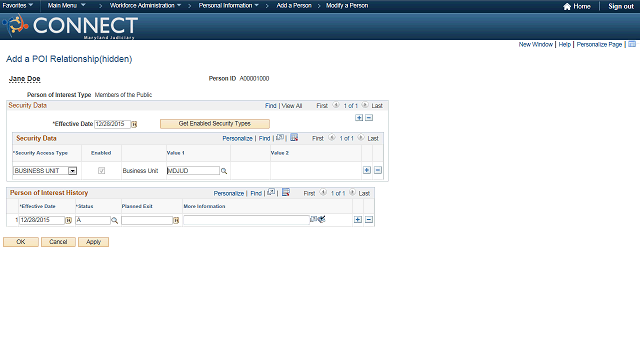Image resolution: width=640 pixels, height=360 pixels.
Task: Toggle the Enabled checkbox for Business Unit
Action: click(101, 171)
